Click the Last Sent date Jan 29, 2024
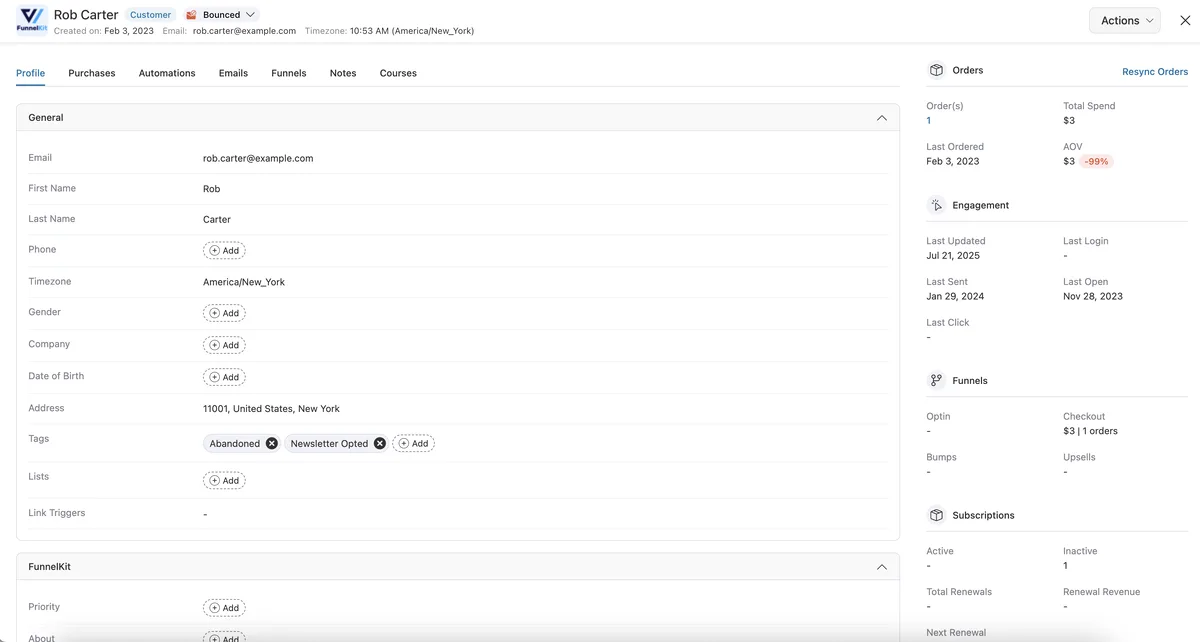This screenshot has height=642, width=1200. click(x=955, y=296)
